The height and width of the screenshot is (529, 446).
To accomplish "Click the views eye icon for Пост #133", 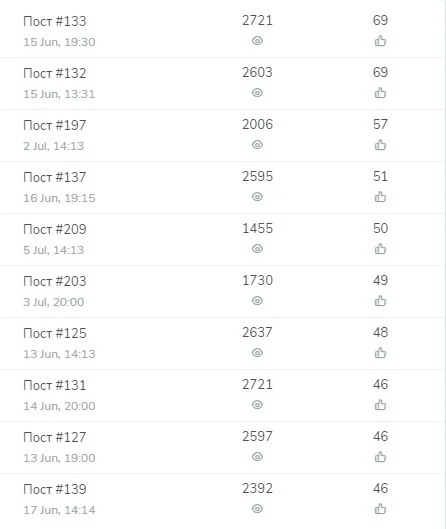I will (257, 41).
